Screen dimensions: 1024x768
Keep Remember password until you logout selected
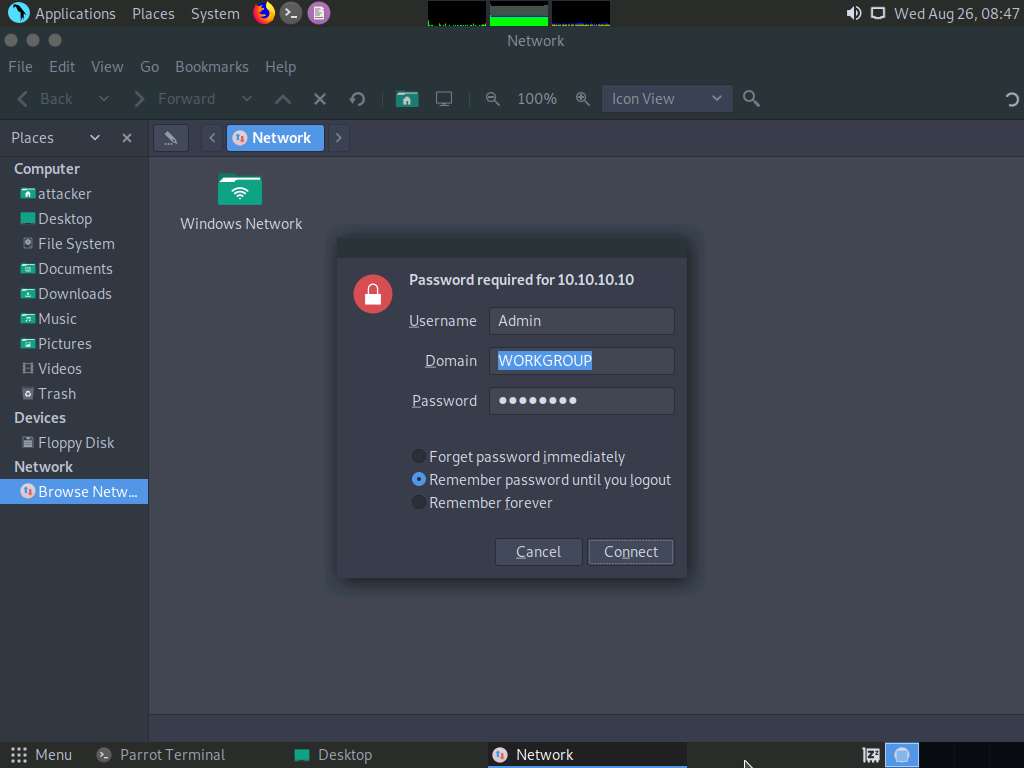click(x=418, y=479)
